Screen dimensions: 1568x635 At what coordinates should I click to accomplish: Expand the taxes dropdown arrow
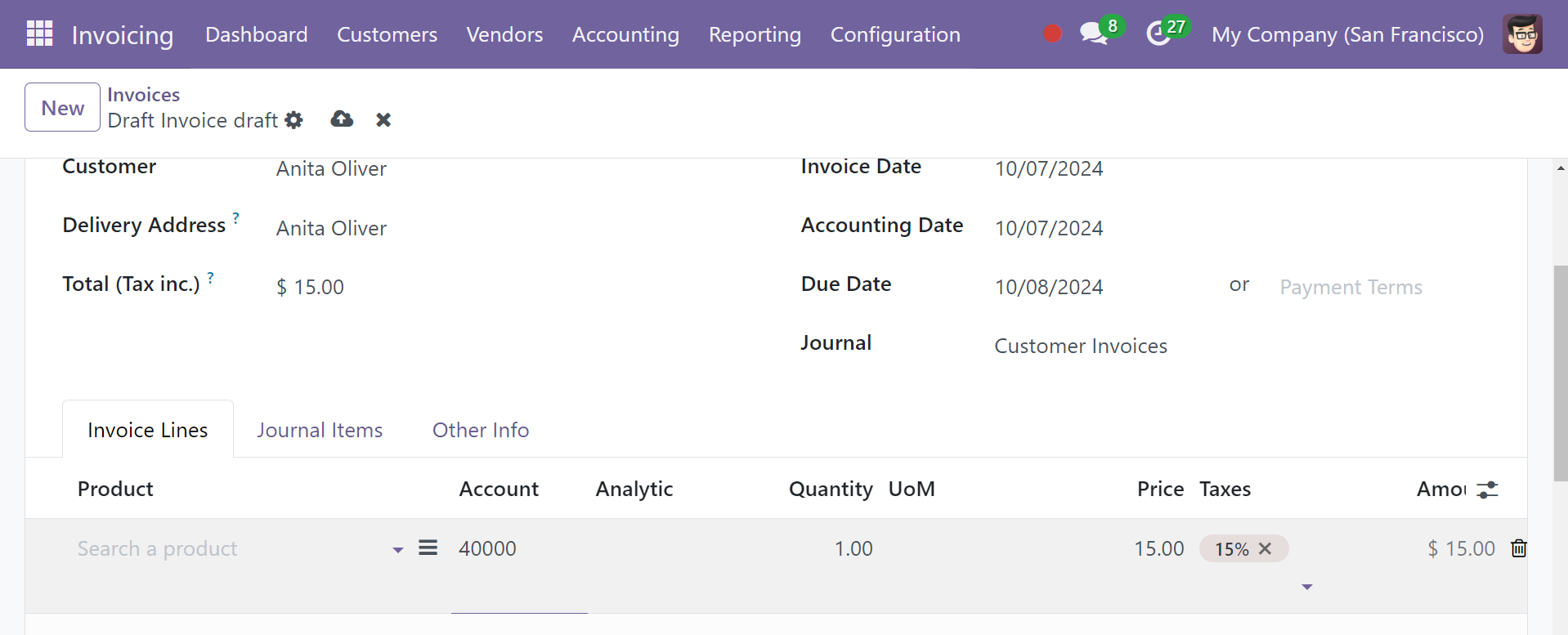coord(1307,587)
